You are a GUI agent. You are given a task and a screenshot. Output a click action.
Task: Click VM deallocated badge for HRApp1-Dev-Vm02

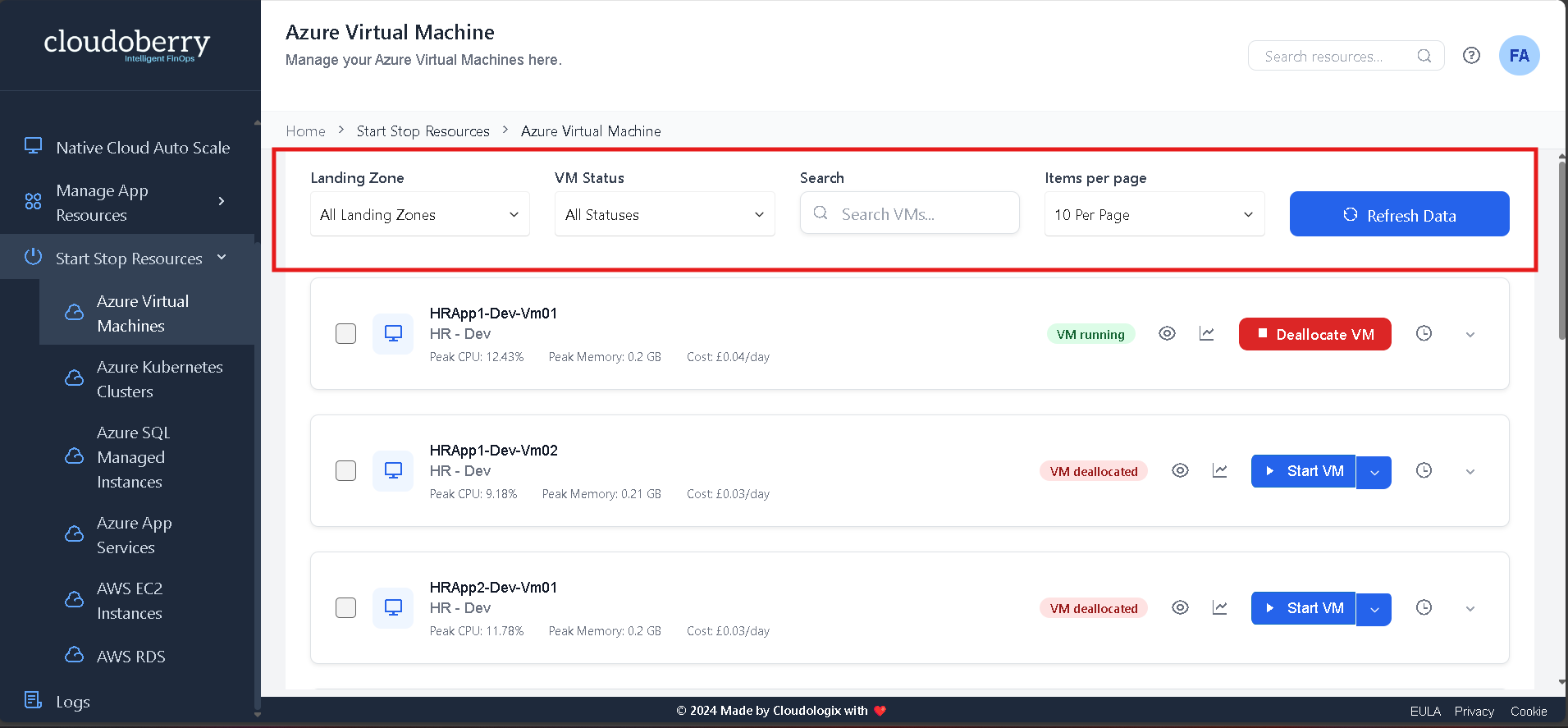(x=1094, y=471)
